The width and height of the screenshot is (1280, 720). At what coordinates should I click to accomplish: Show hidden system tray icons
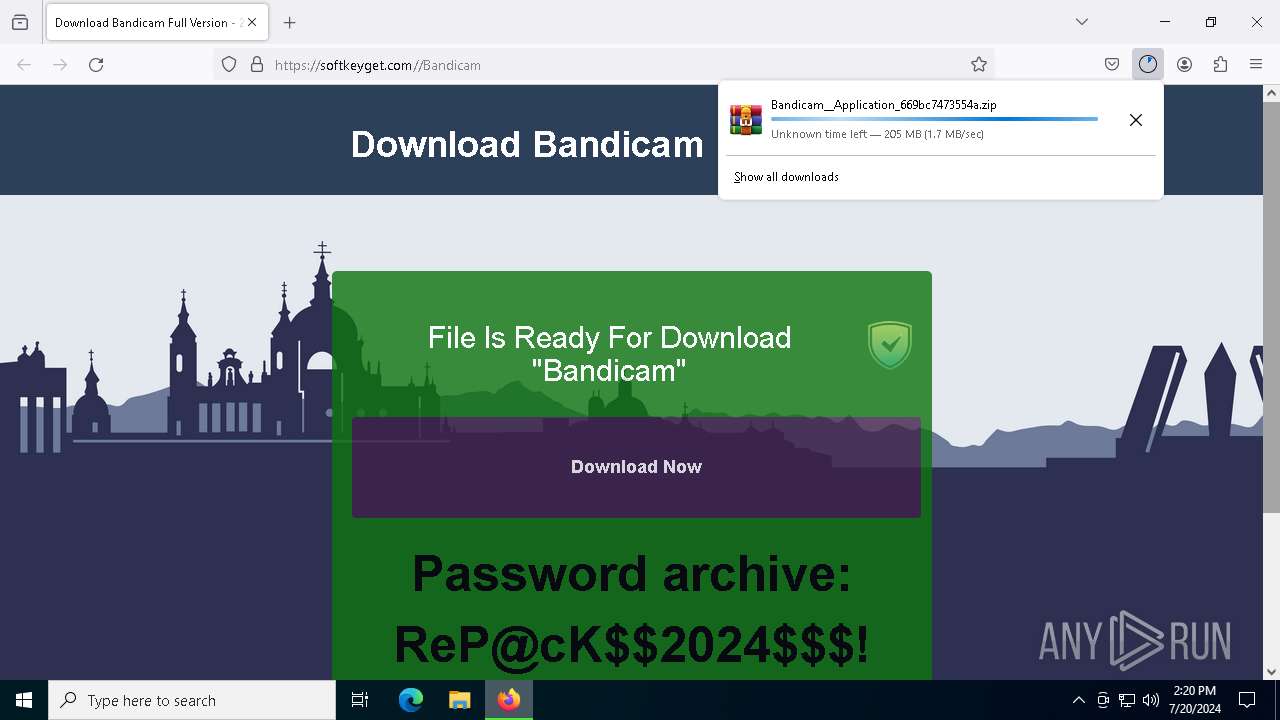point(1078,700)
